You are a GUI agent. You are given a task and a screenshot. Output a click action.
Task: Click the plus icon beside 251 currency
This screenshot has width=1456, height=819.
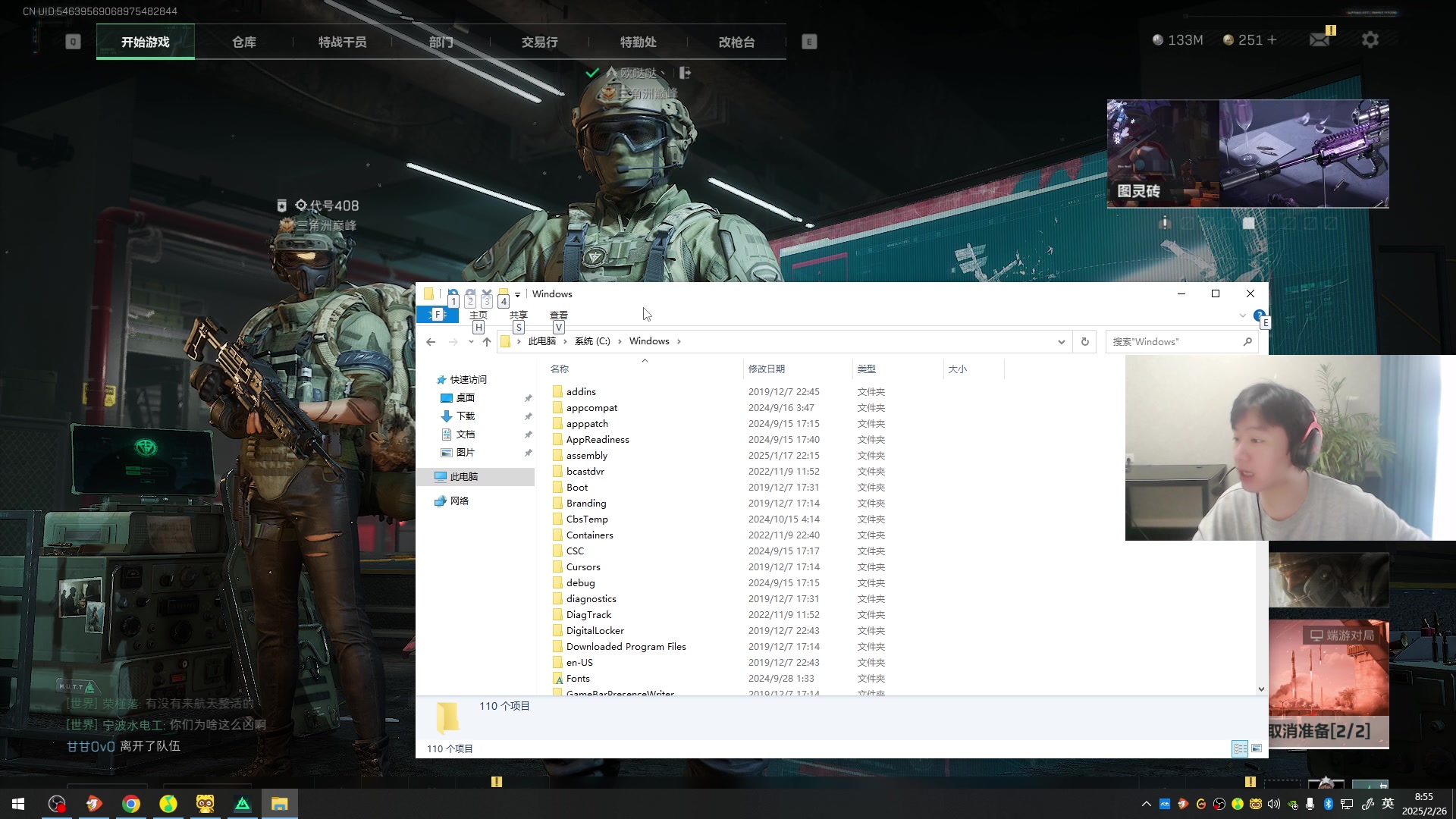(1272, 39)
